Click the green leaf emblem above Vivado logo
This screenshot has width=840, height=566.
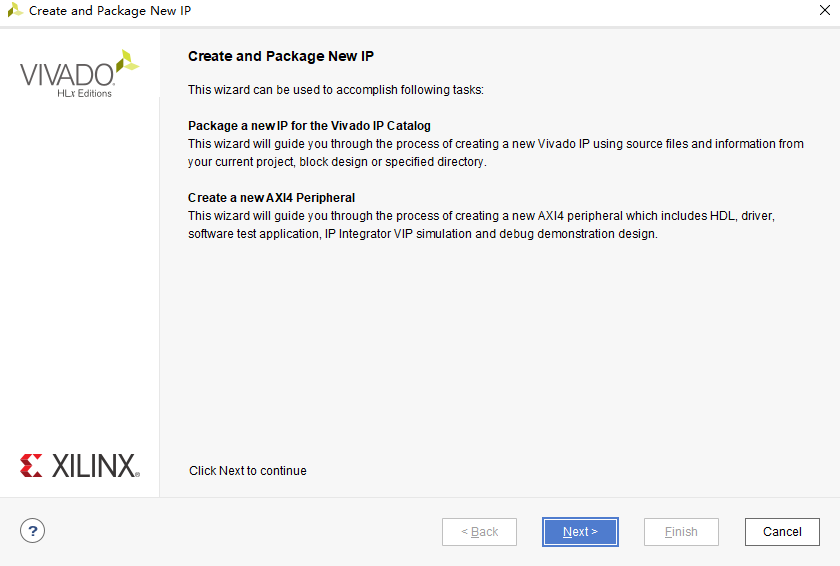128,61
